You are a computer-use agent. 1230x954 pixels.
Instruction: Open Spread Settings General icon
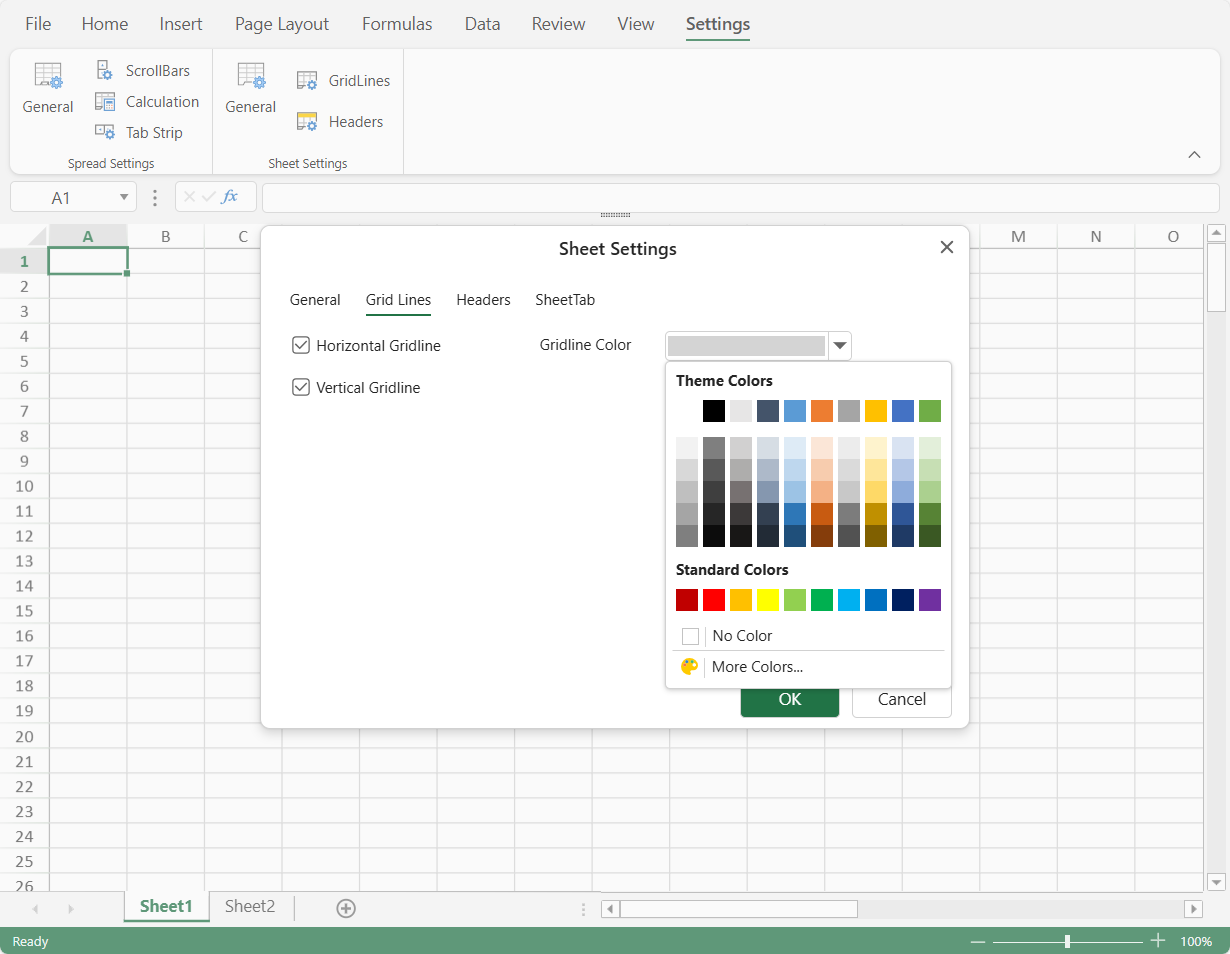click(48, 77)
